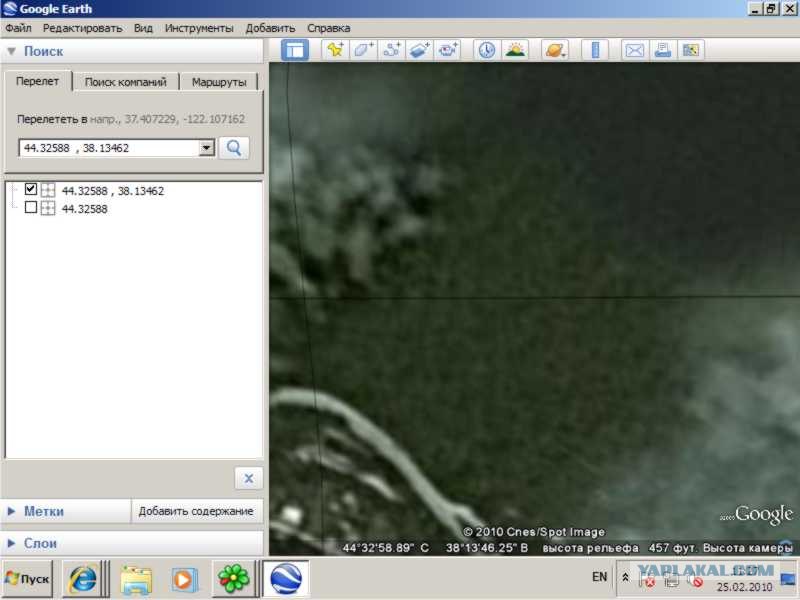800x600 pixels.
Task: Select the 44.32588 , 38.13462 search result
Action: 113,191
